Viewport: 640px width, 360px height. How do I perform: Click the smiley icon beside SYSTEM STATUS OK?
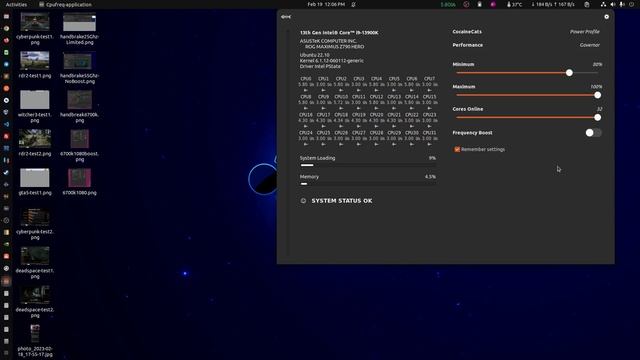pyautogui.click(x=303, y=201)
